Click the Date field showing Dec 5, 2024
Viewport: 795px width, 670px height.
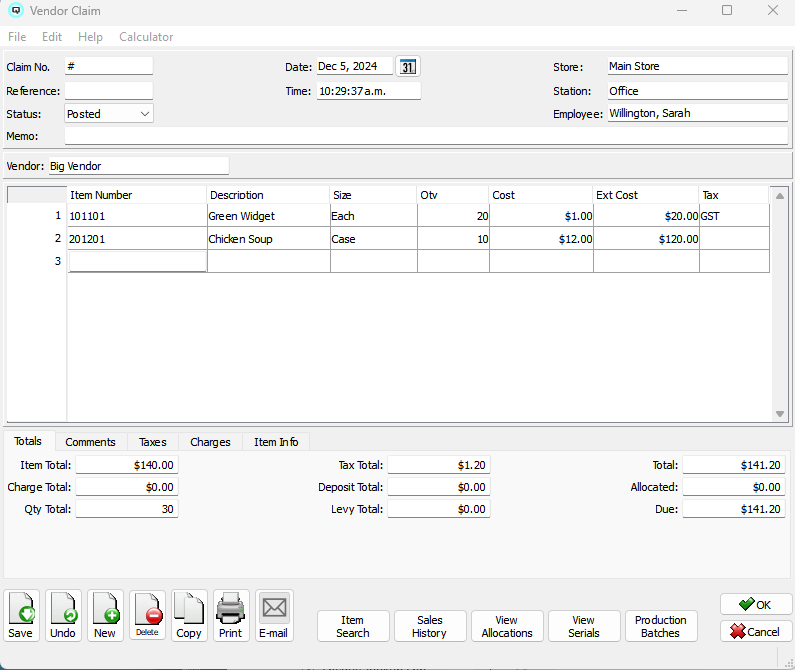point(355,66)
